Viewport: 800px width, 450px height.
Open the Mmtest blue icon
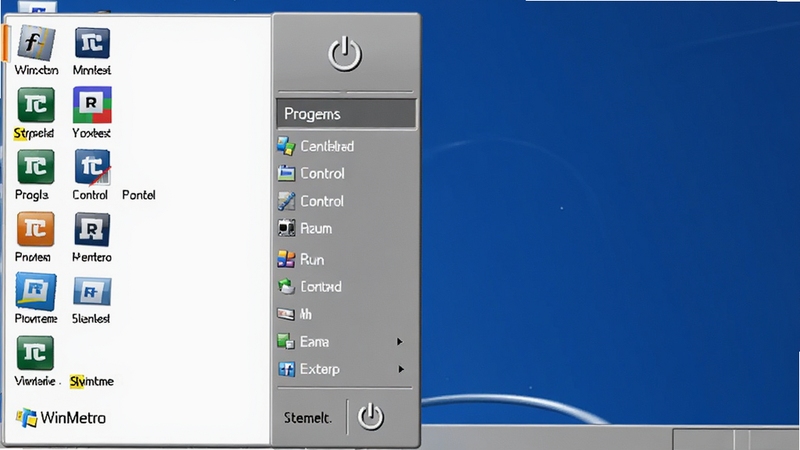[92, 43]
